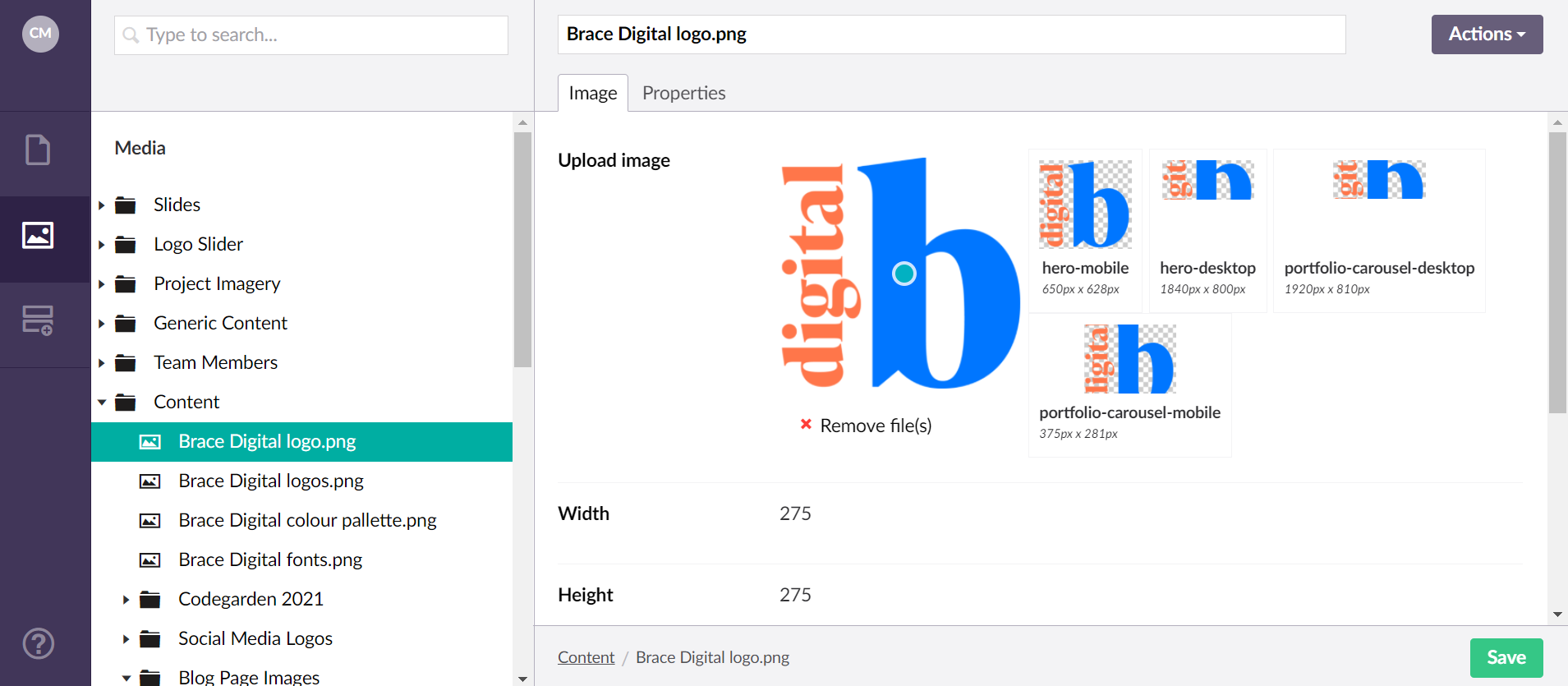Click the Save button
The image size is (1568, 686).
(1506, 657)
